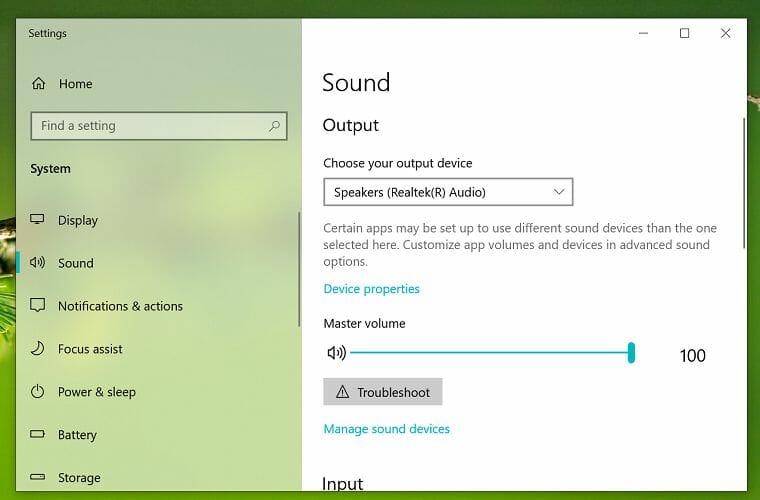760x500 pixels.
Task: Open Power & sleep settings
Action: [x=158, y=391]
